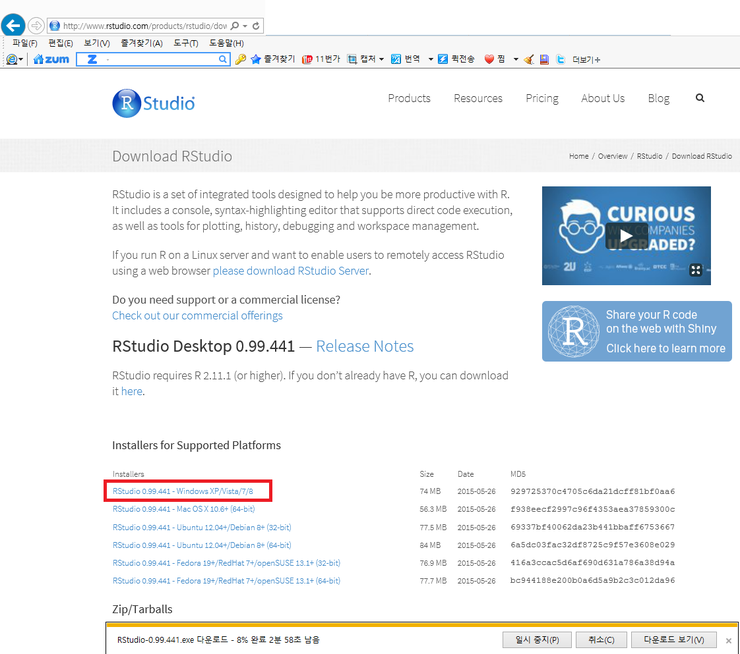740x654 pixels.
Task: Click the zum home icon in toolbar
Action: click(50, 60)
